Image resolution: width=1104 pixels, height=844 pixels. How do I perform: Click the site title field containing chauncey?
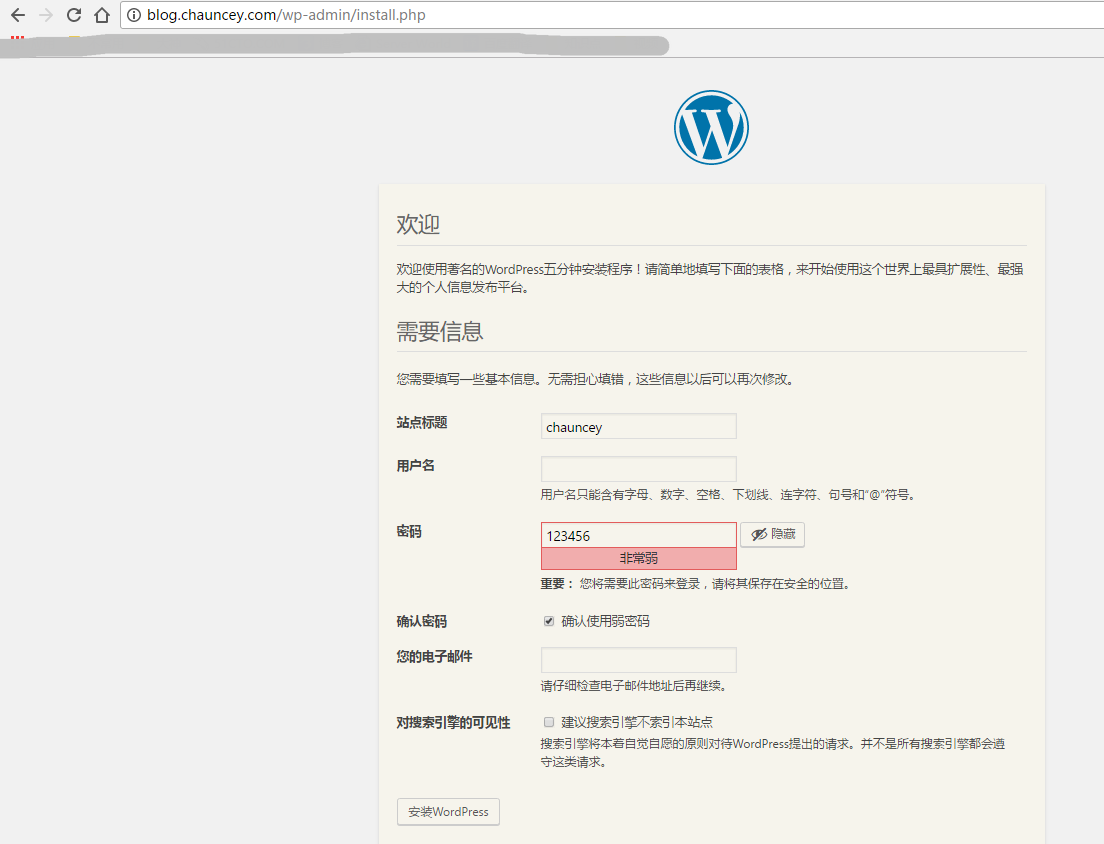point(639,427)
